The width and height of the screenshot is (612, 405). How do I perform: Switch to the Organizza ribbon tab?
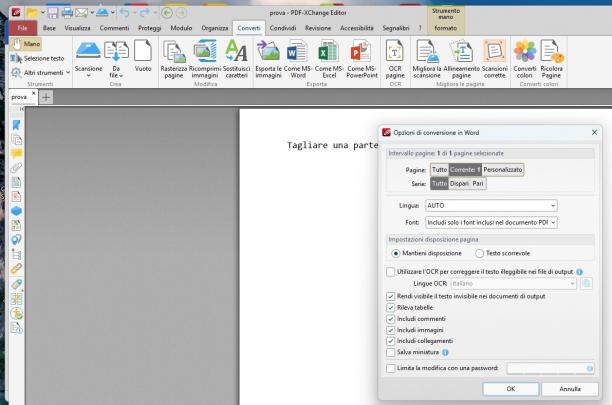215,28
